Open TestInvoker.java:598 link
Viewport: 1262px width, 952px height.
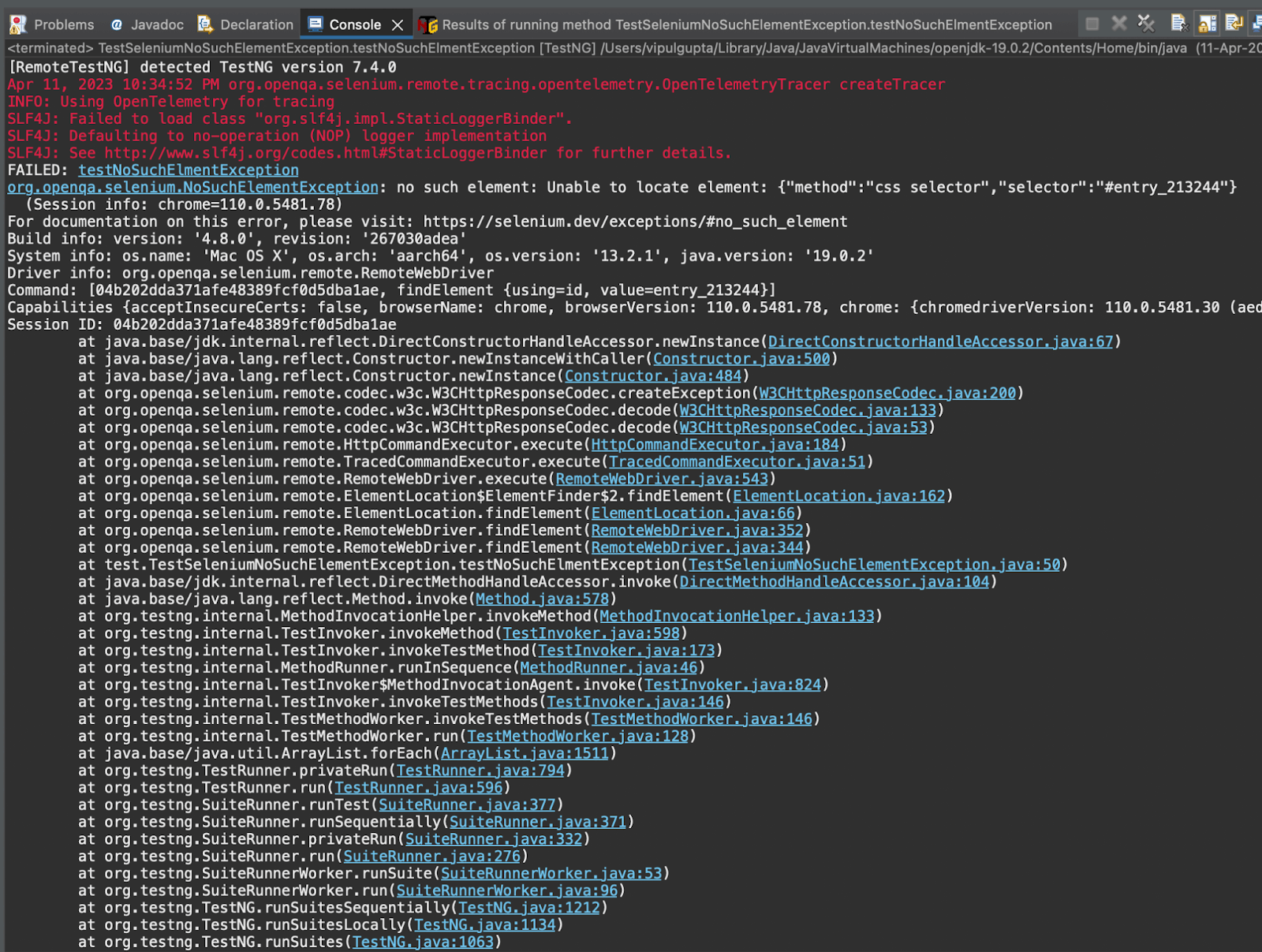point(592,633)
